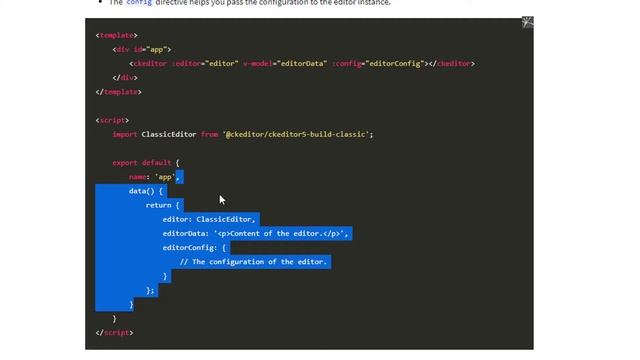
Task: Click the data() { line
Action: 146,191
